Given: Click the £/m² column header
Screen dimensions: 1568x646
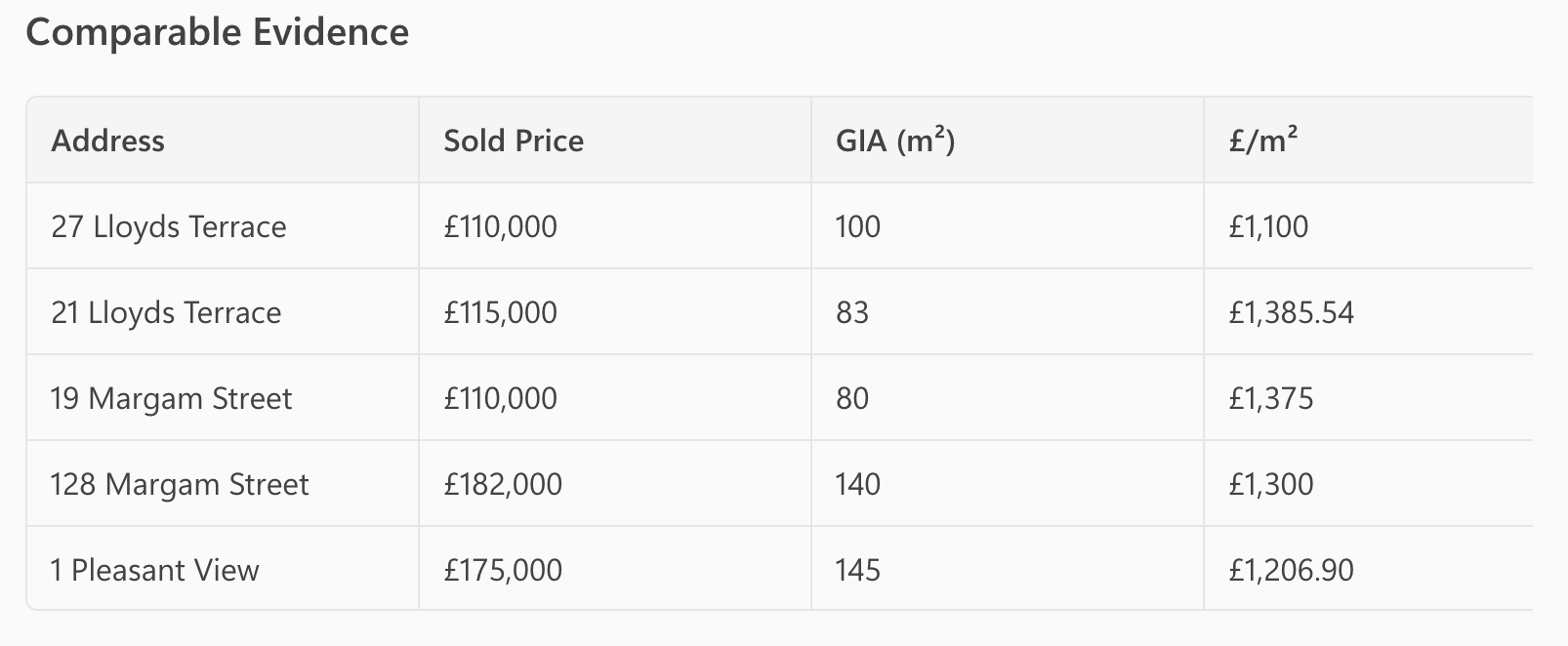Looking at the screenshot, I should pos(1263,141).
